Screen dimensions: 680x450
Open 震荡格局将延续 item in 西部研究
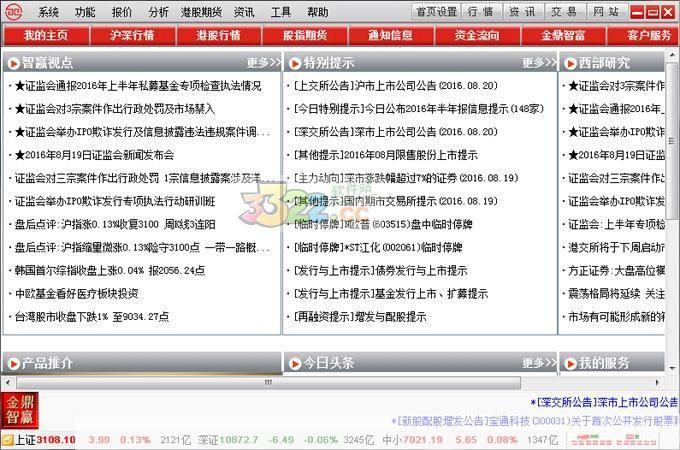pos(616,293)
